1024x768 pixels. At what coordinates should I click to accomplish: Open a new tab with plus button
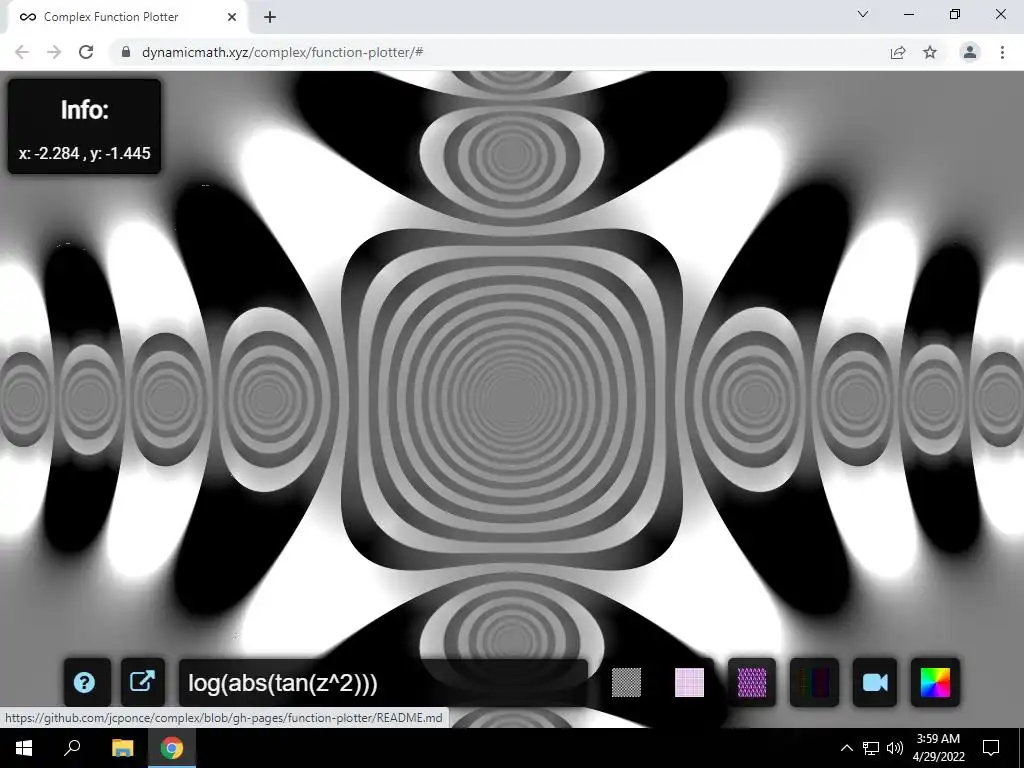point(270,17)
